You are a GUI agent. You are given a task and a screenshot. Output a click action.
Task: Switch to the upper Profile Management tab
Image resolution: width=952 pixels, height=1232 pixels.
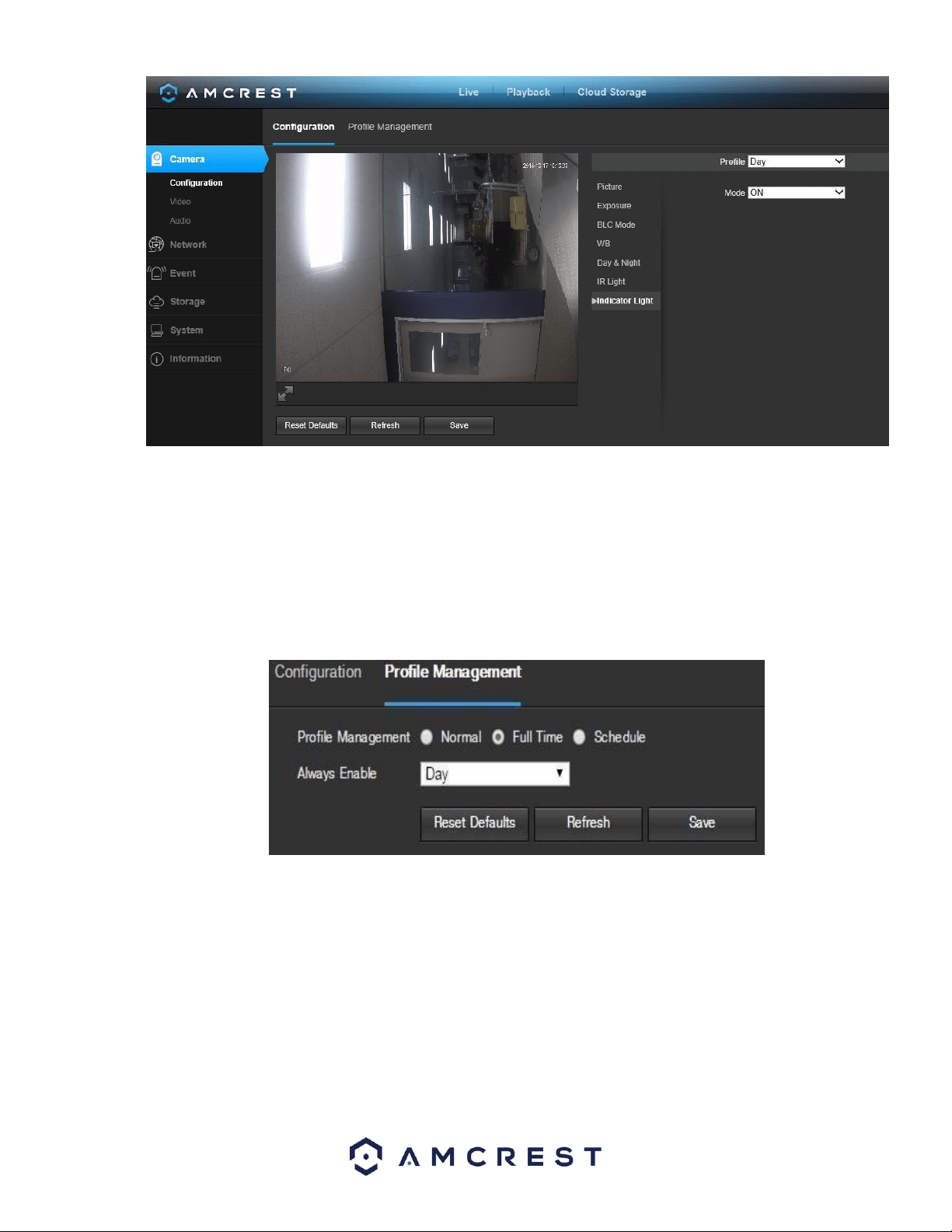click(389, 127)
